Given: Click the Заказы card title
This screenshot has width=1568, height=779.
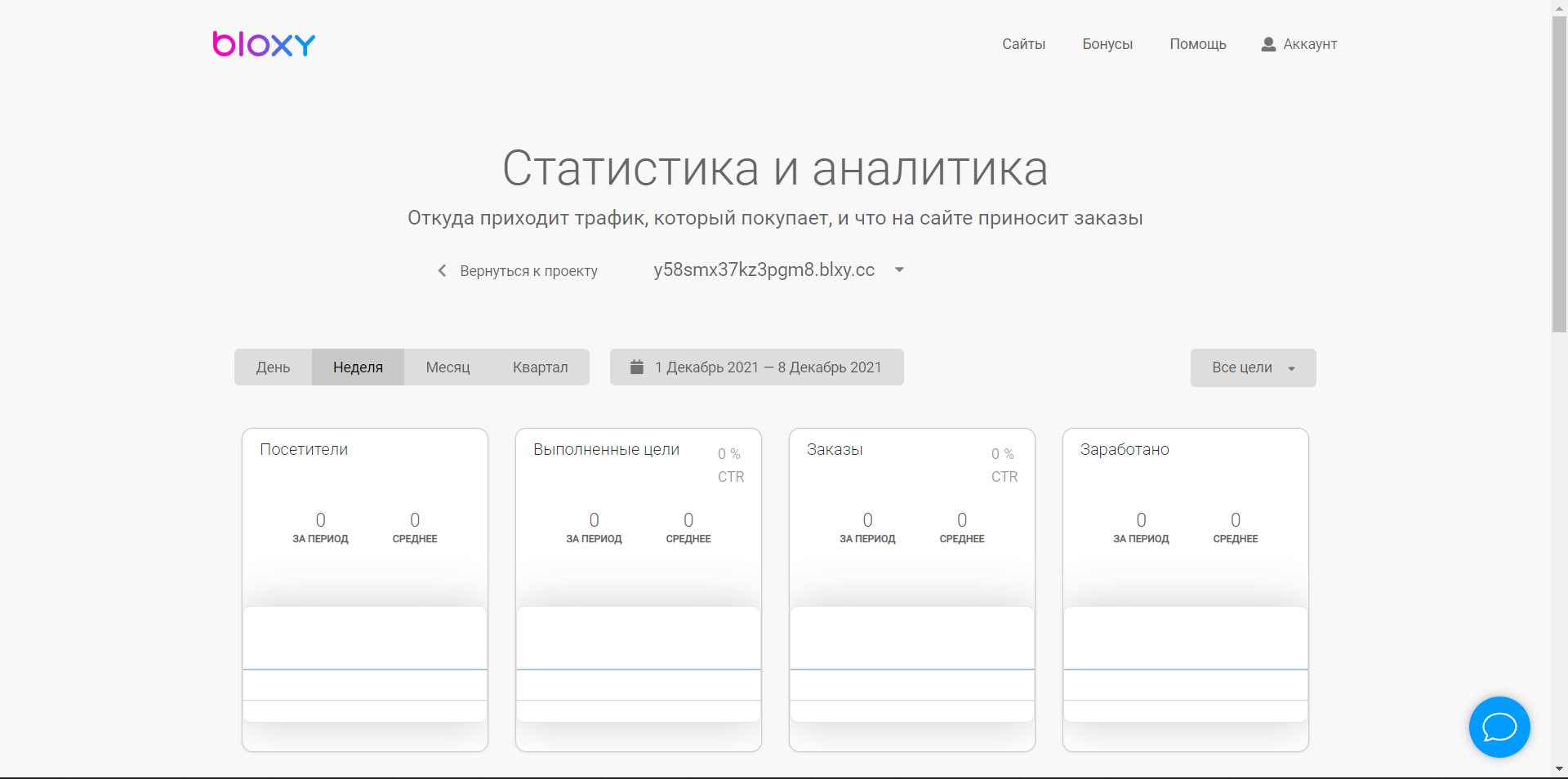Looking at the screenshot, I should pos(835,449).
